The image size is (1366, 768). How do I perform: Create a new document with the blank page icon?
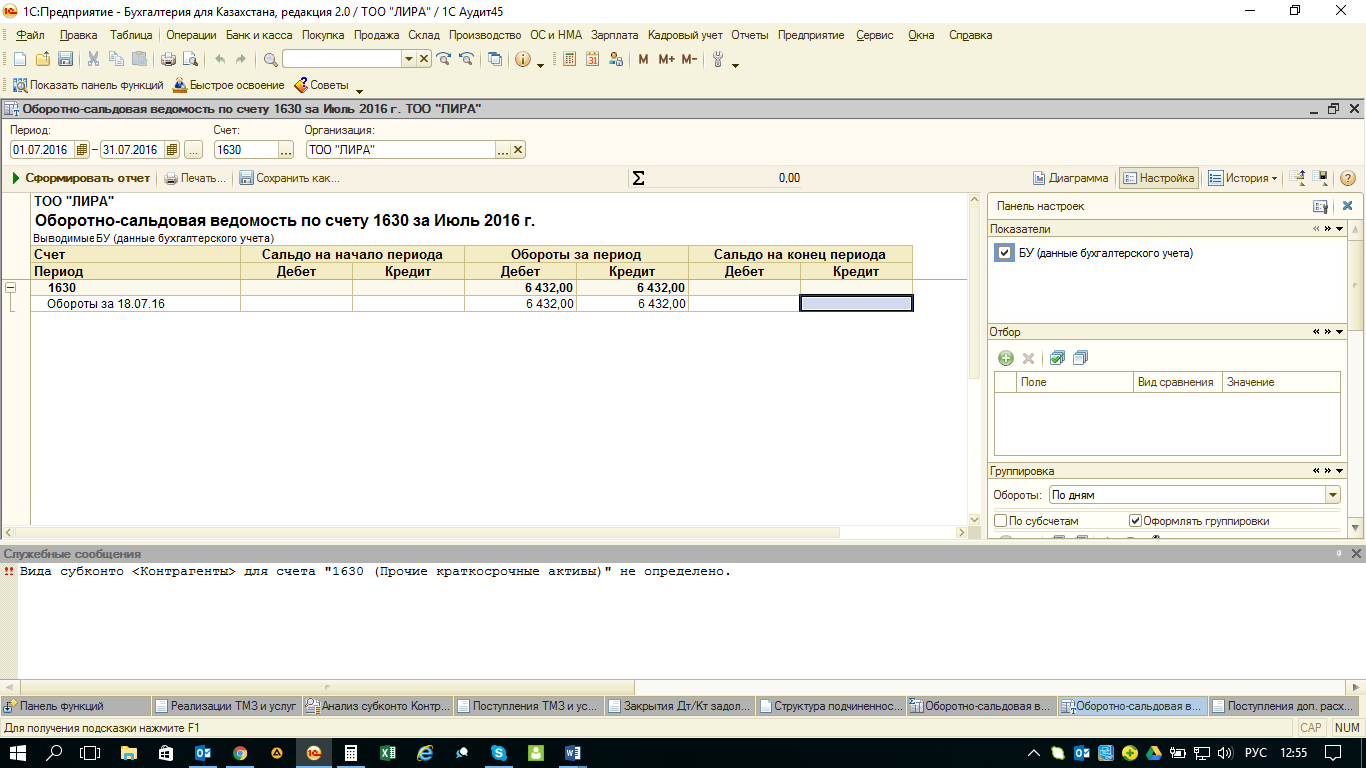click(x=19, y=59)
